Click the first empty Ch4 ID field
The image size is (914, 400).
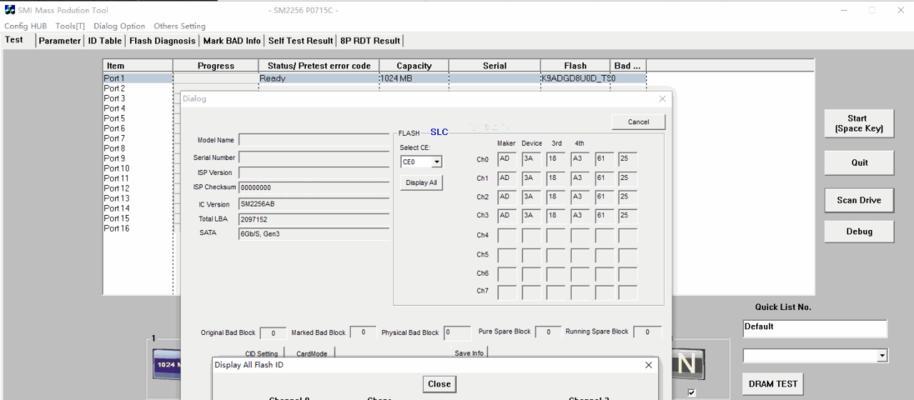point(507,236)
